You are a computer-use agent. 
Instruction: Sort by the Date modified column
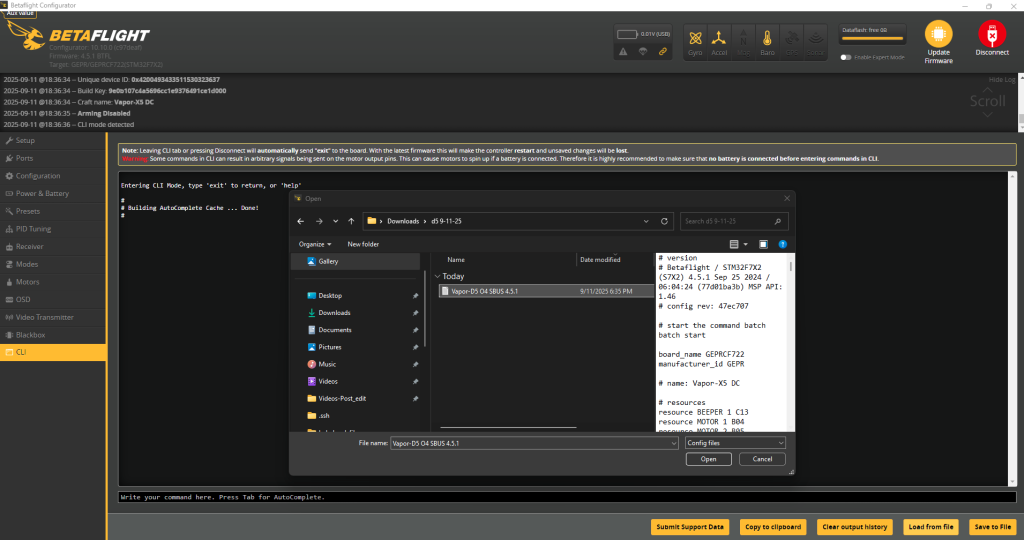[600, 260]
